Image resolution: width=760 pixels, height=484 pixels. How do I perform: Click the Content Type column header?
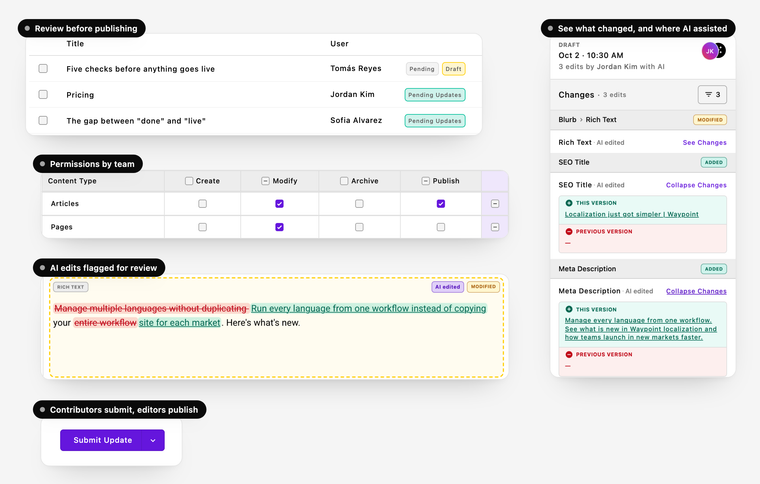[x=72, y=181]
